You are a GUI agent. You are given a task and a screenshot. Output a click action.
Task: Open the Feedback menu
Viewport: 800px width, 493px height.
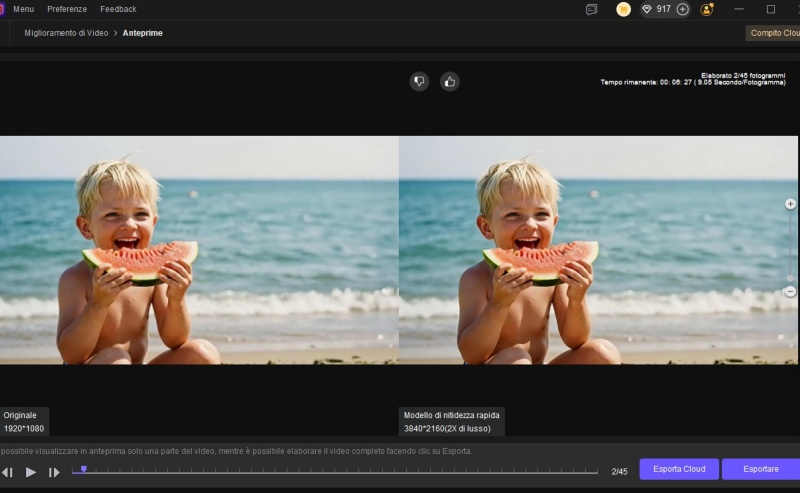click(118, 9)
